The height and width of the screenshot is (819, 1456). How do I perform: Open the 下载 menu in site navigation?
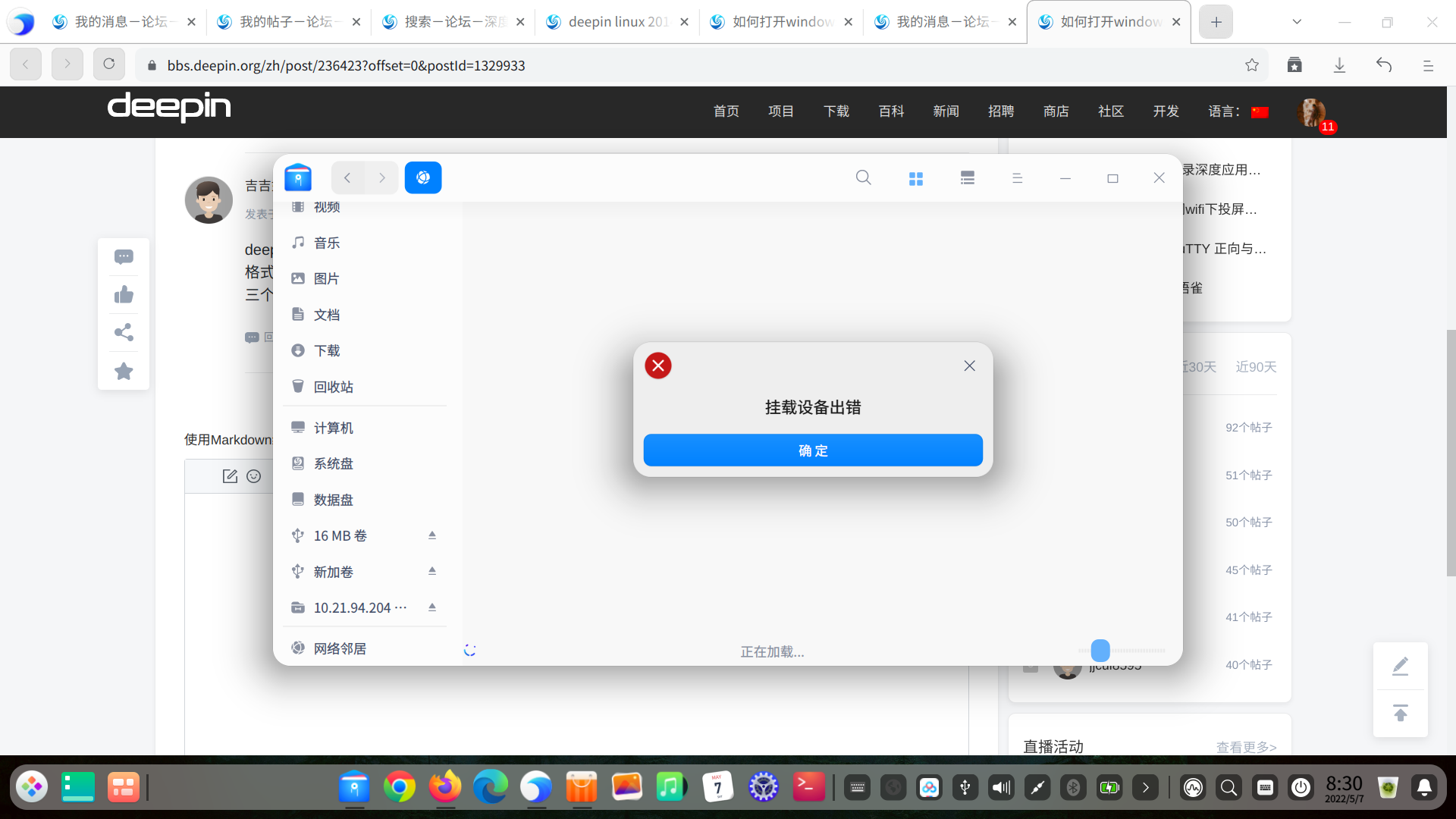point(836,111)
